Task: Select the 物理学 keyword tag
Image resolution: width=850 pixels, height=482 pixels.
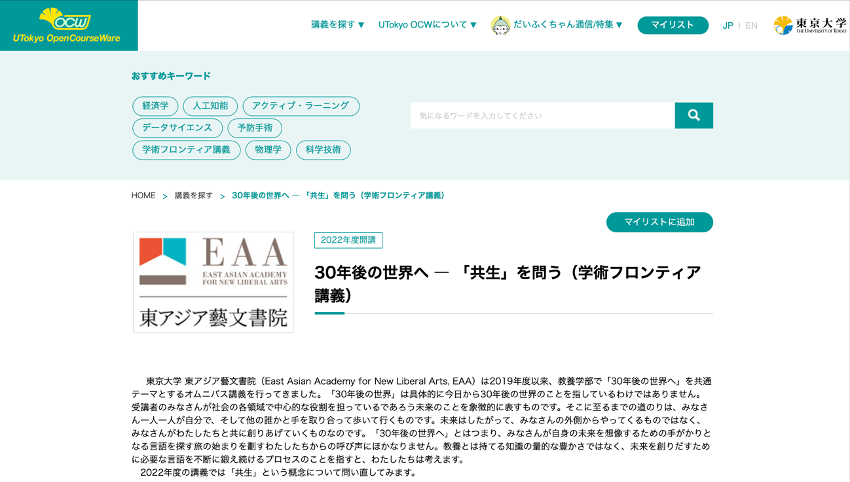Action: (x=268, y=150)
